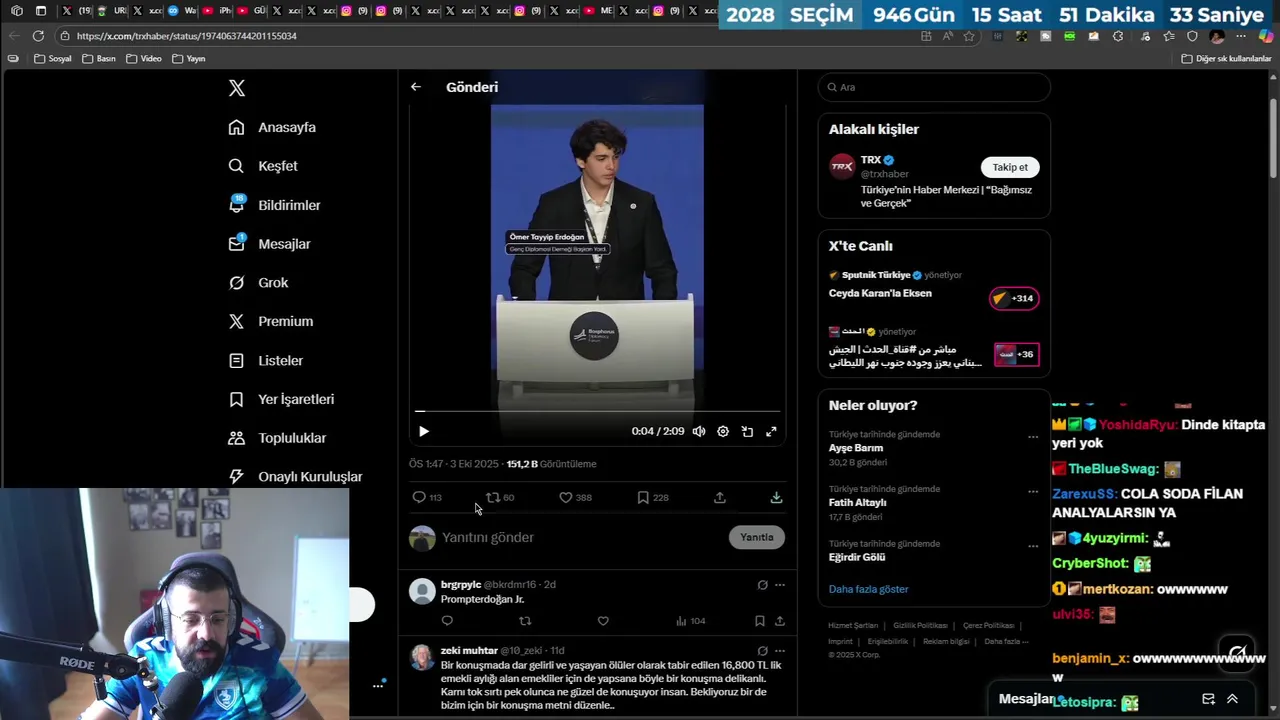This screenshot has height=720, width=1280.
Task: Open TRX profile avatar in Alakalı kişiler
Action: click(x=842, y=166)
